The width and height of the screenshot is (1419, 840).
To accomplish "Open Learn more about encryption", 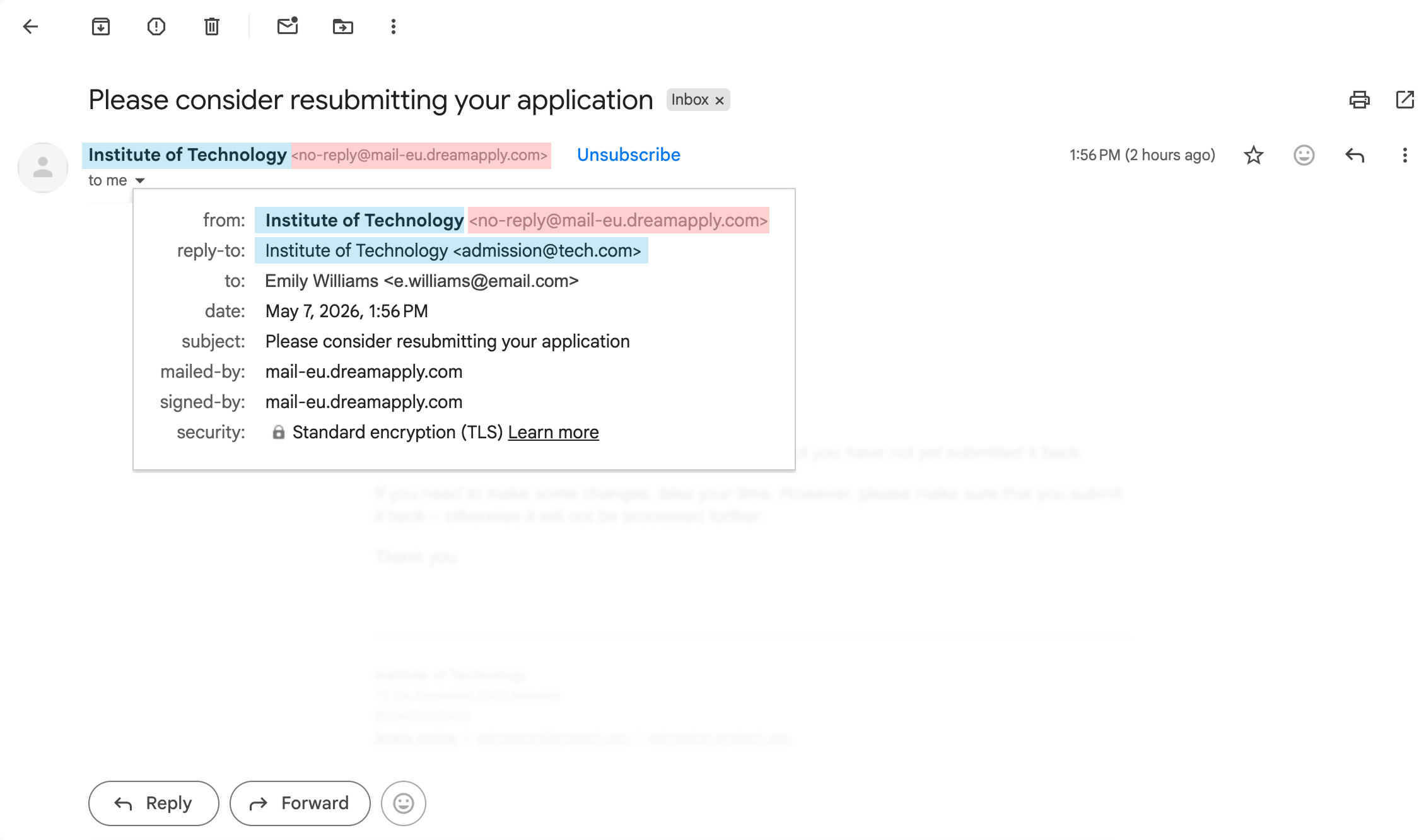I will pyautogui.click(x=553, y=432).
